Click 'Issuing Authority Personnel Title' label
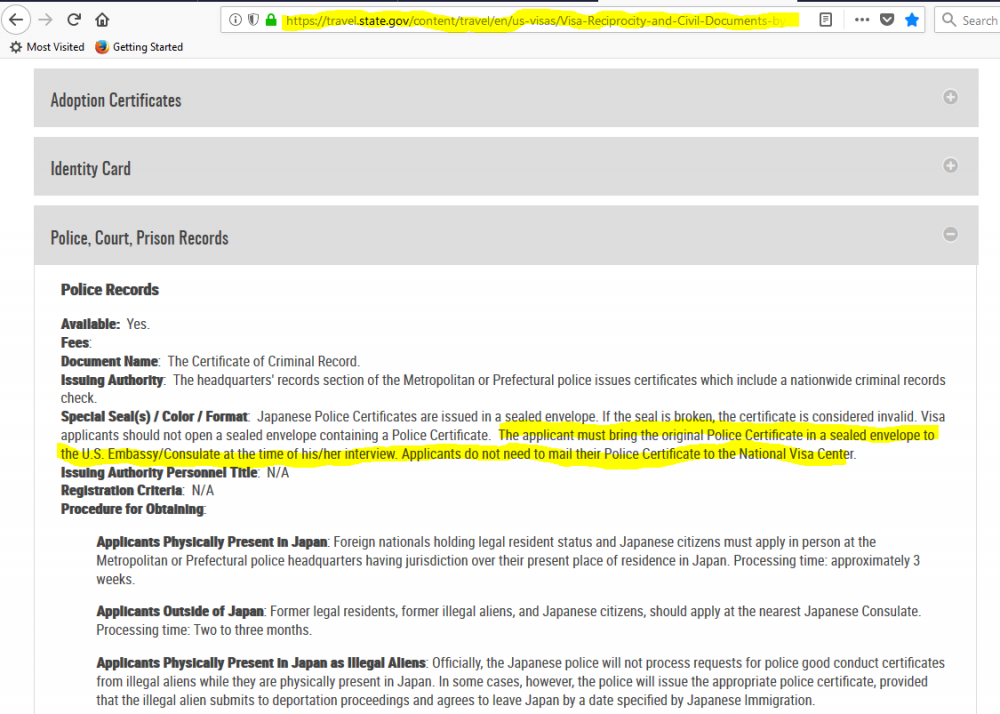The height and width of the screenshot is (714, 1000). click(x=159, y=472)
